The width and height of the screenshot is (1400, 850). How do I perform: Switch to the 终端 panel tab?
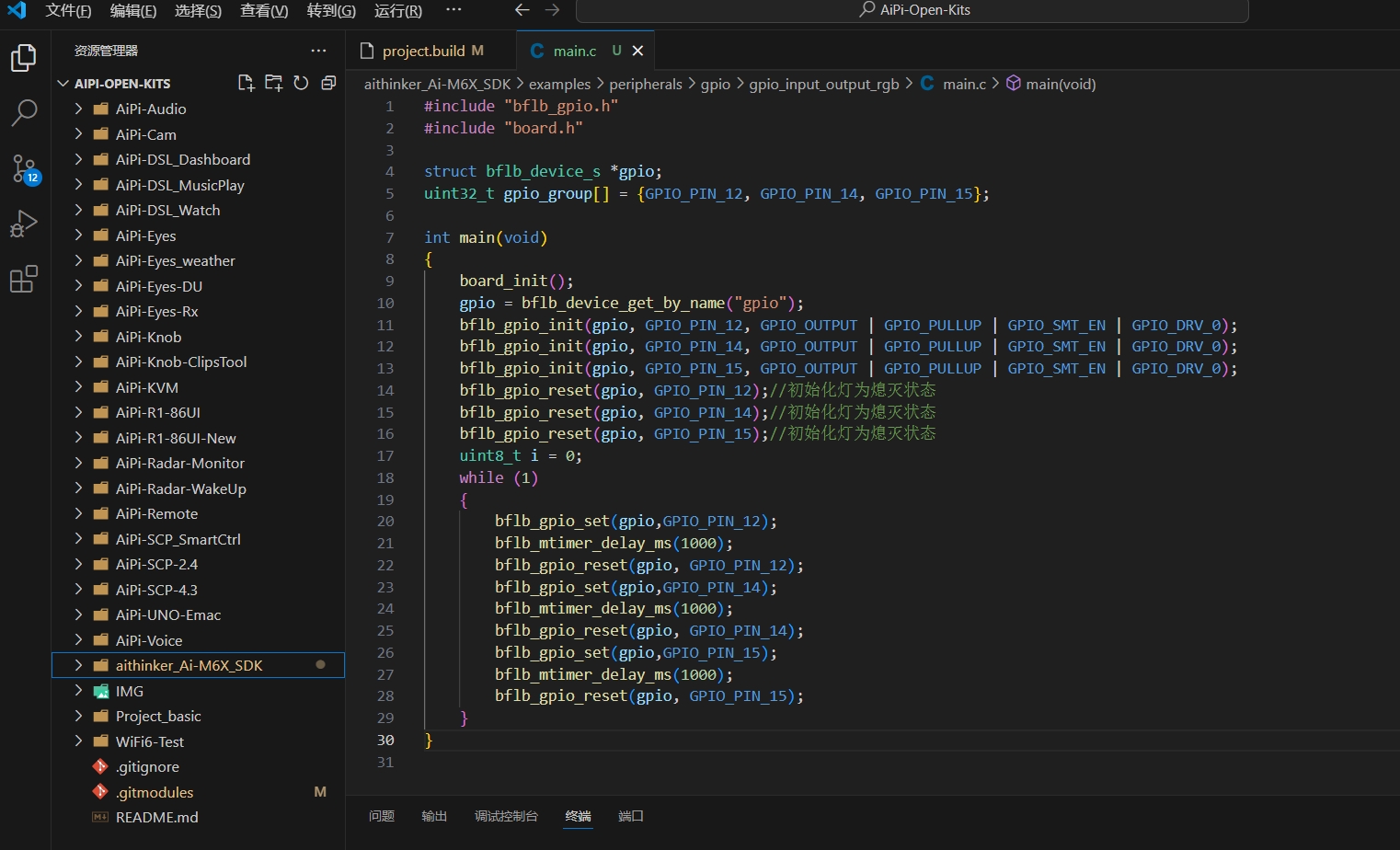pyautogui.click(x=578, y=816)
